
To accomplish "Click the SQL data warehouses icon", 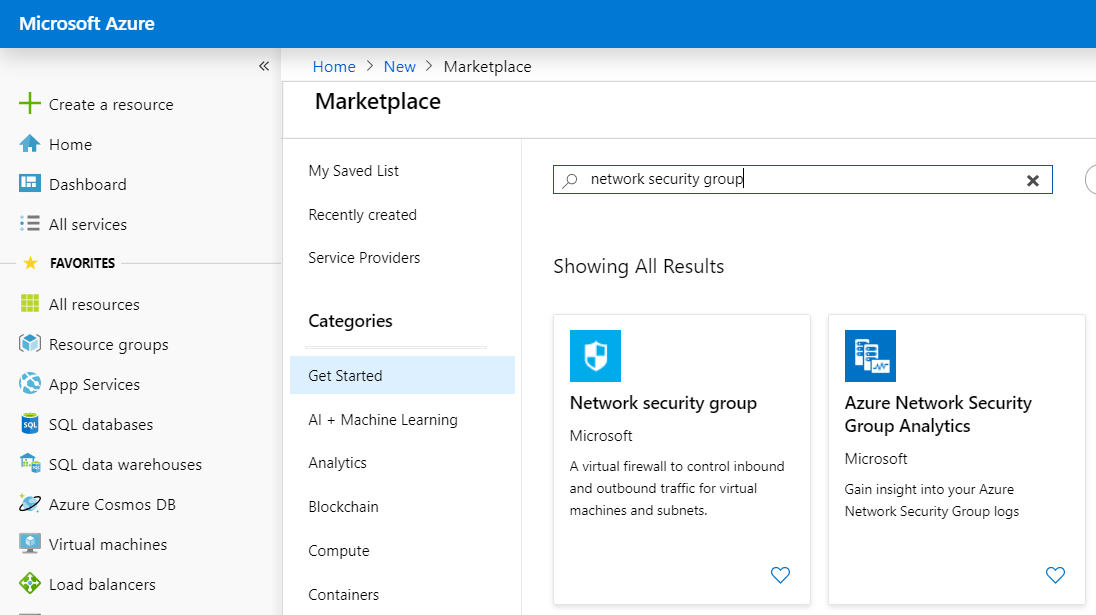I will tap(29, 463).
